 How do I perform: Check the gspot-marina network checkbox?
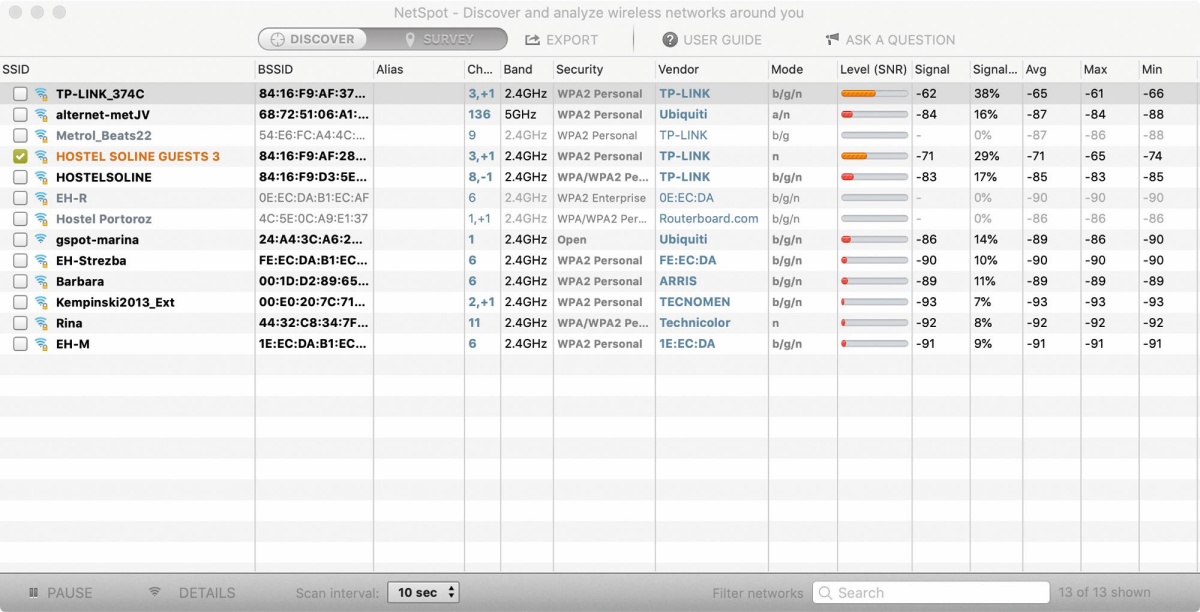pos(20,240)
